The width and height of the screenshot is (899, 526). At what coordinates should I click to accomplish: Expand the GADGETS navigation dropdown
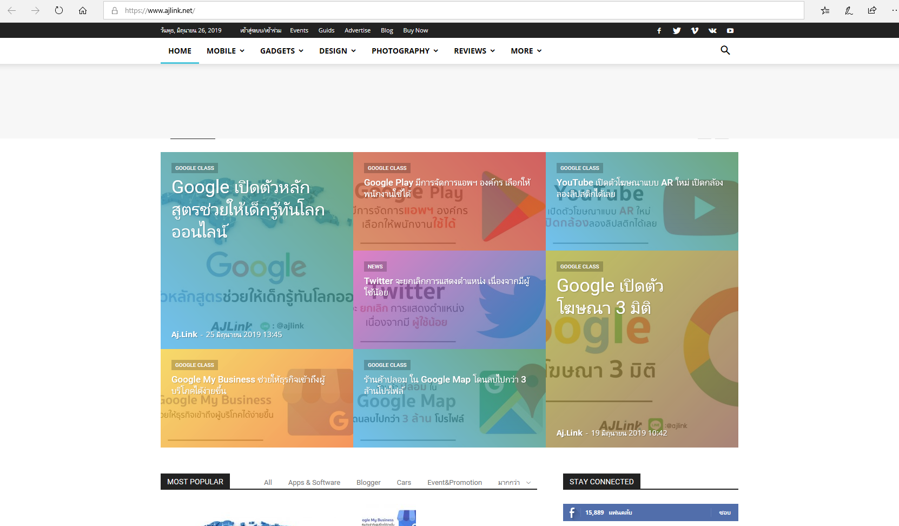(281, 51)
